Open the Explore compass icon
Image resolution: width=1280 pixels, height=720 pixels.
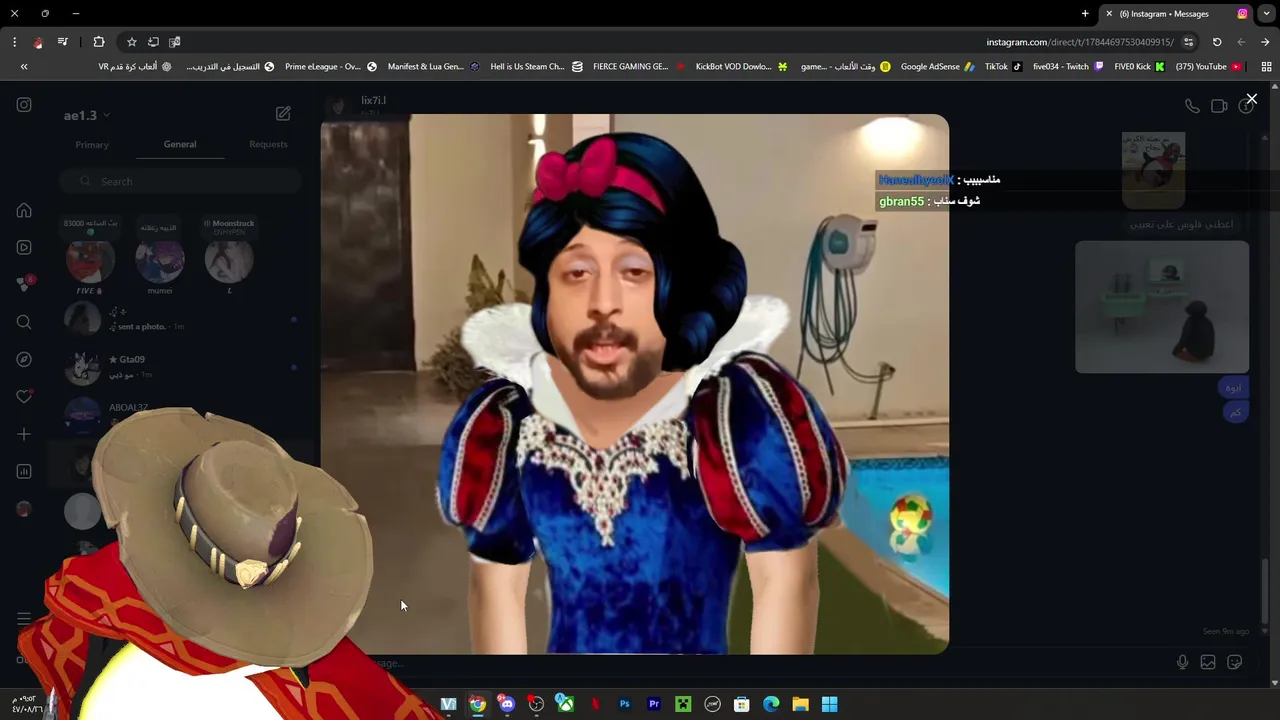tap(24, 359)
